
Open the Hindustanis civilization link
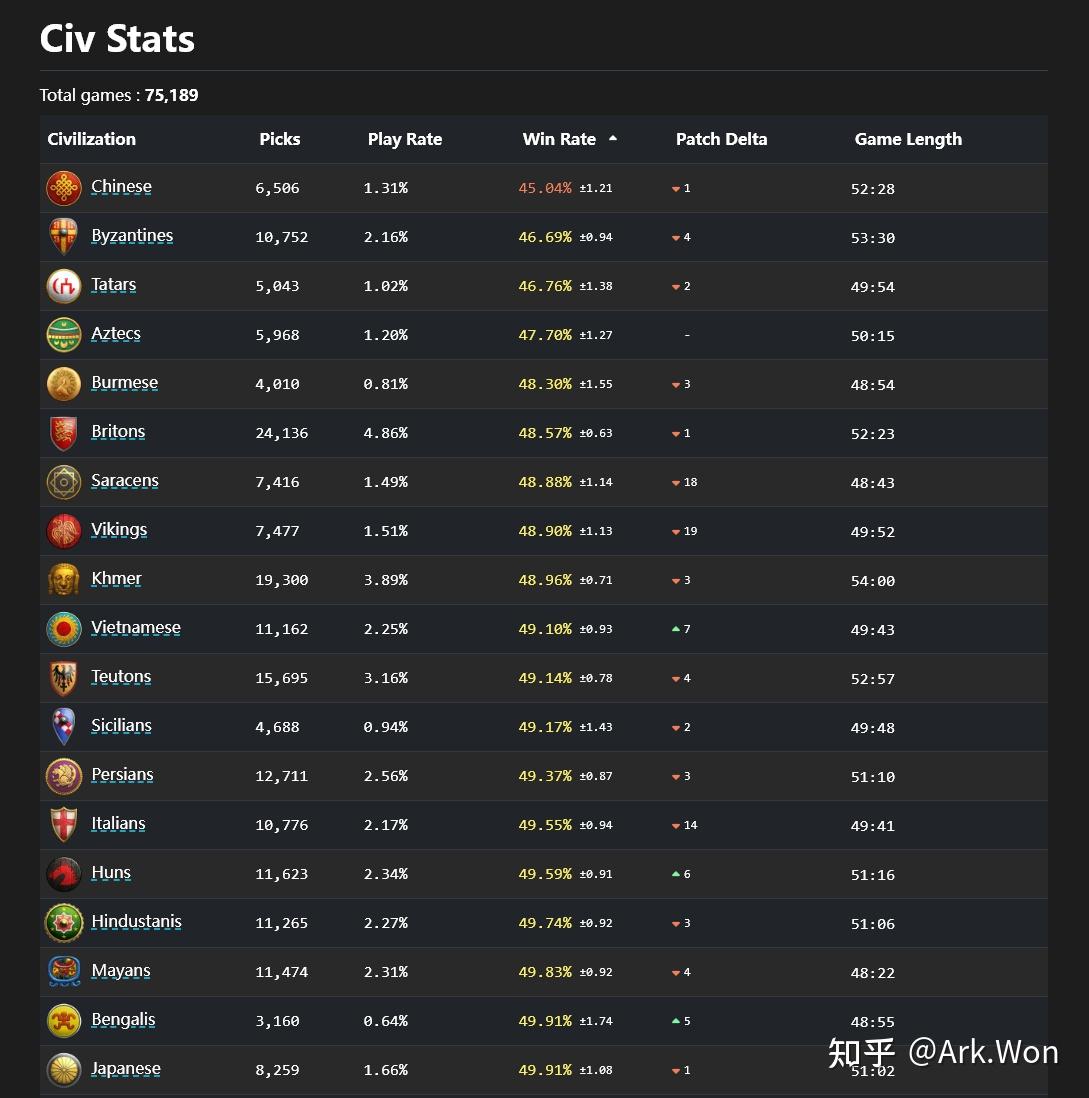coord(137,922)
